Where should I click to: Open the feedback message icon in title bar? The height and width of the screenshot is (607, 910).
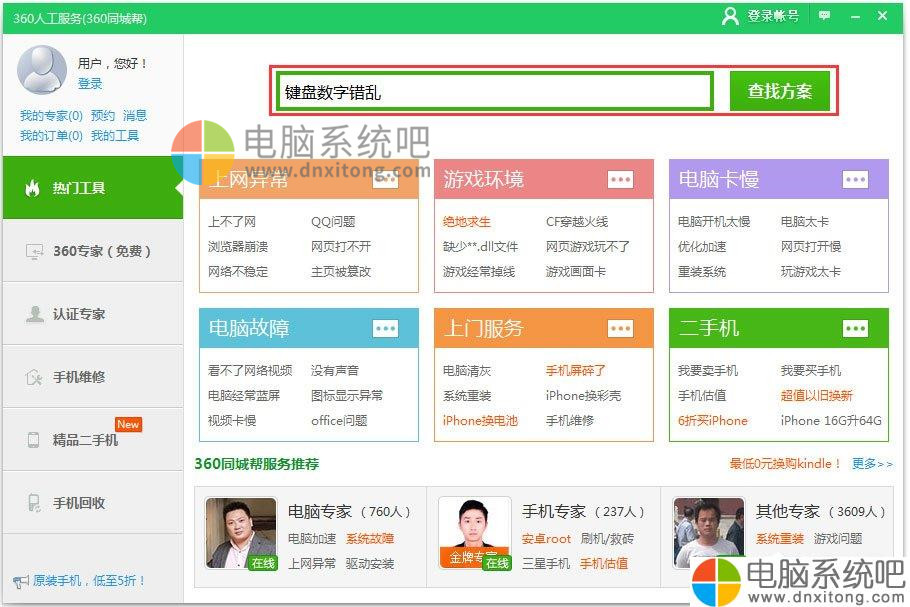coord(824,16)
